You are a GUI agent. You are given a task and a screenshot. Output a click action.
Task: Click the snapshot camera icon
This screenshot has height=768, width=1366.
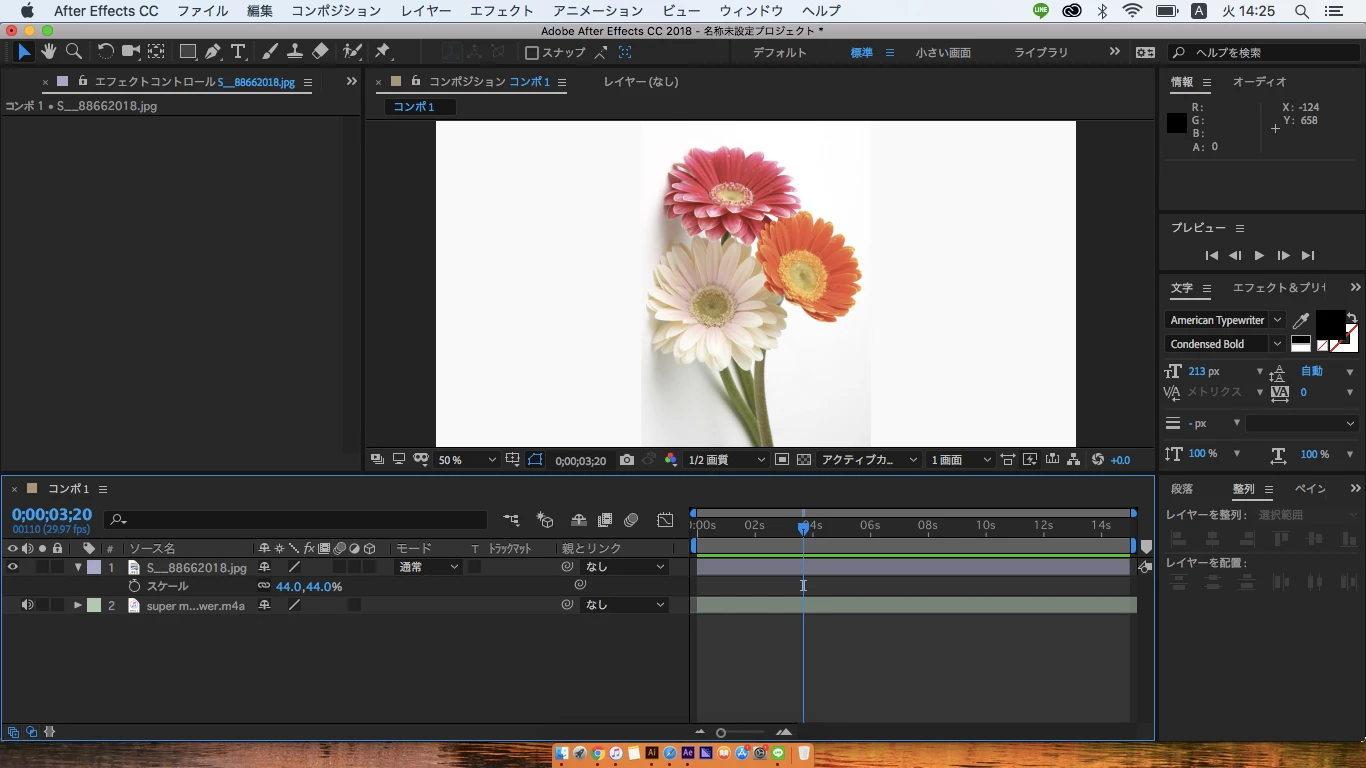(x=626, y=460)
